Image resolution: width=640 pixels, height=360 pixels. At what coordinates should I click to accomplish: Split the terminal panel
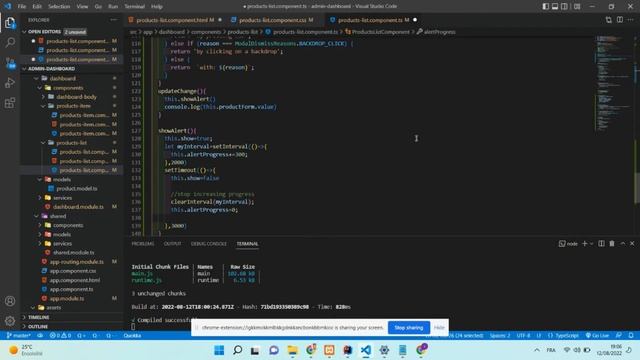click(x=601, y=244)
